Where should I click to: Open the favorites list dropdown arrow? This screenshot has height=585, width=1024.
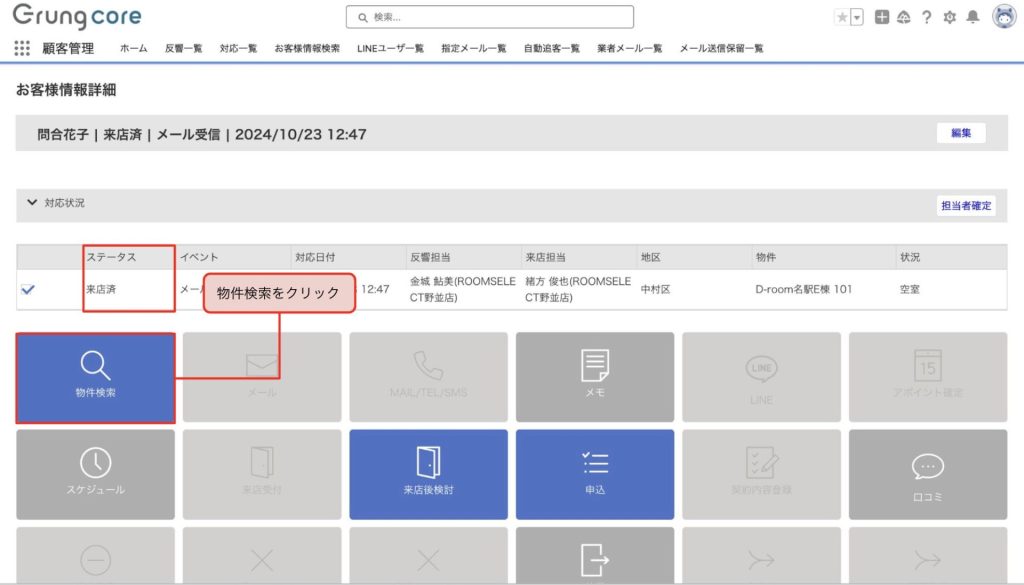tap(857, 17)
